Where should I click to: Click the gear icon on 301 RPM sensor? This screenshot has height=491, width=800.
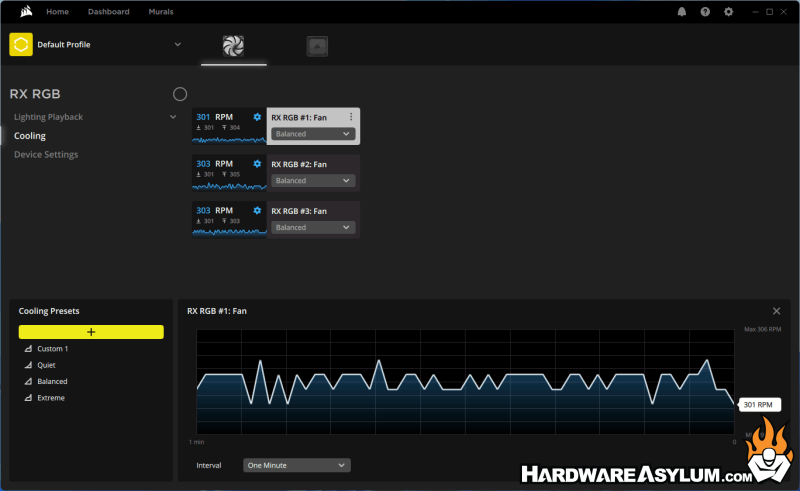[257, 117]
